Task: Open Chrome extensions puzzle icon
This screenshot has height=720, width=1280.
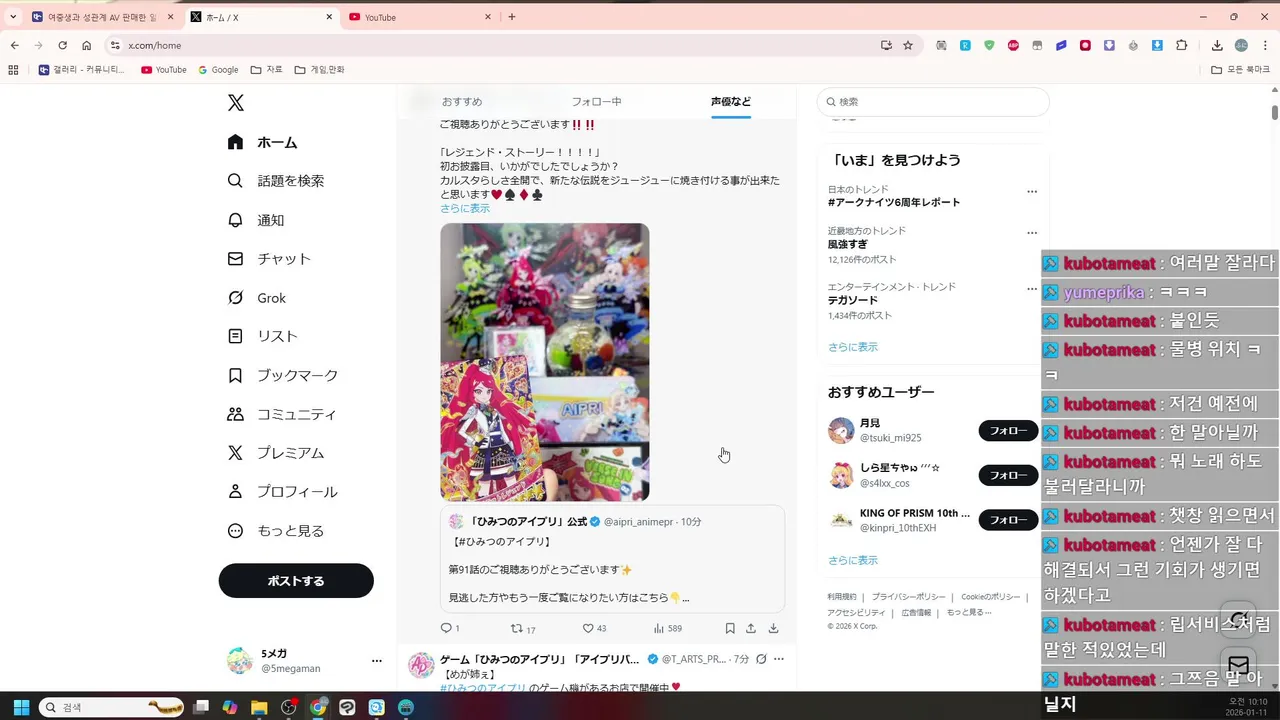Action: (x=1182, y=45)
